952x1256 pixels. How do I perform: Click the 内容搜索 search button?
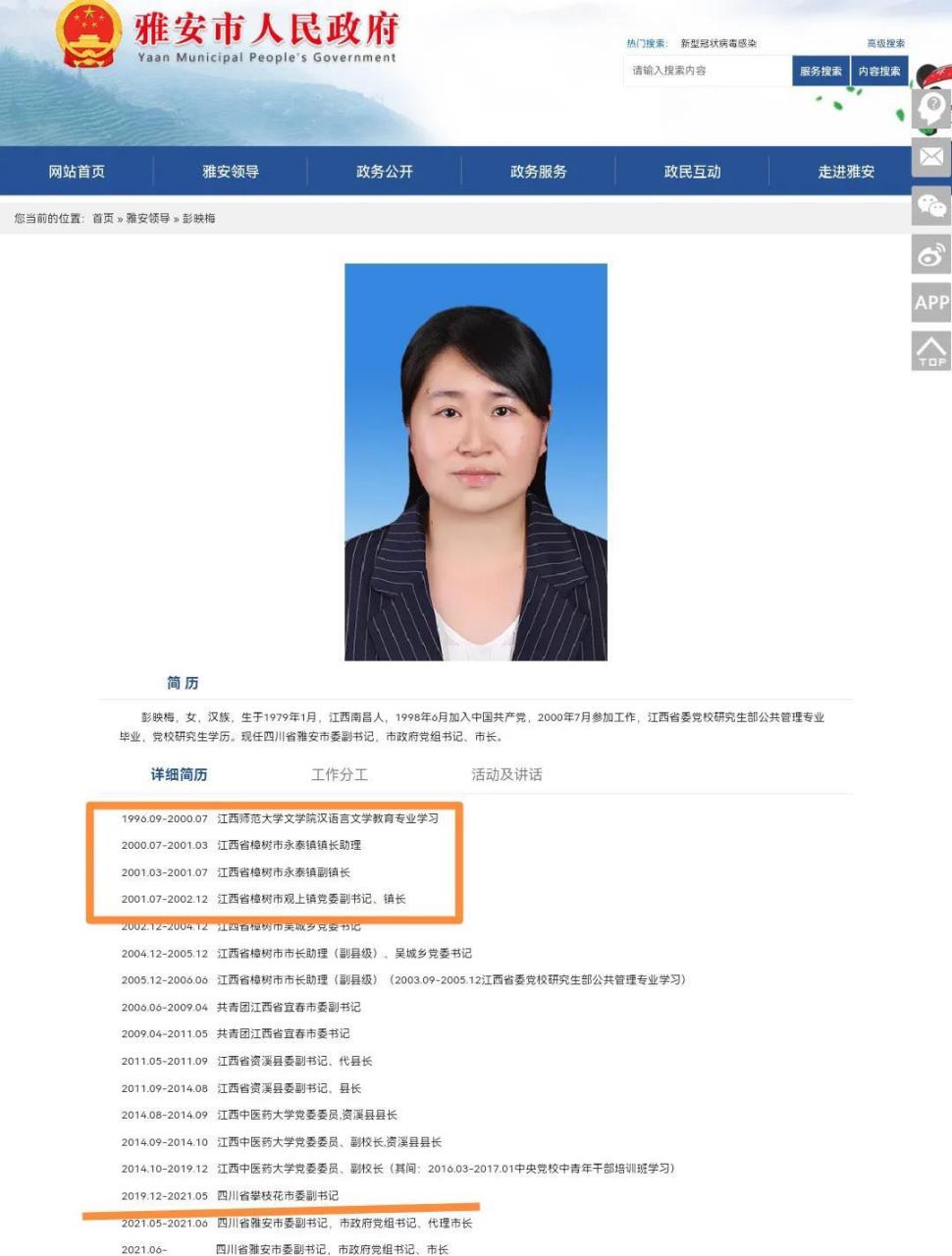[x=878, y=71]
